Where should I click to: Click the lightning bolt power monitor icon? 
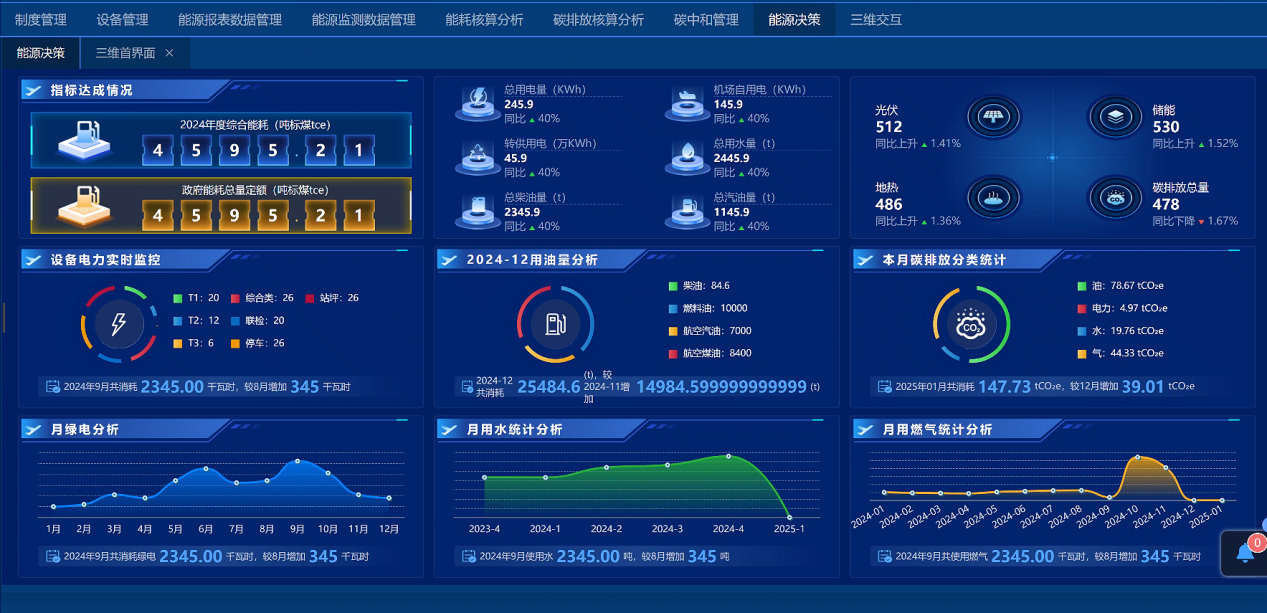point(119,324)
